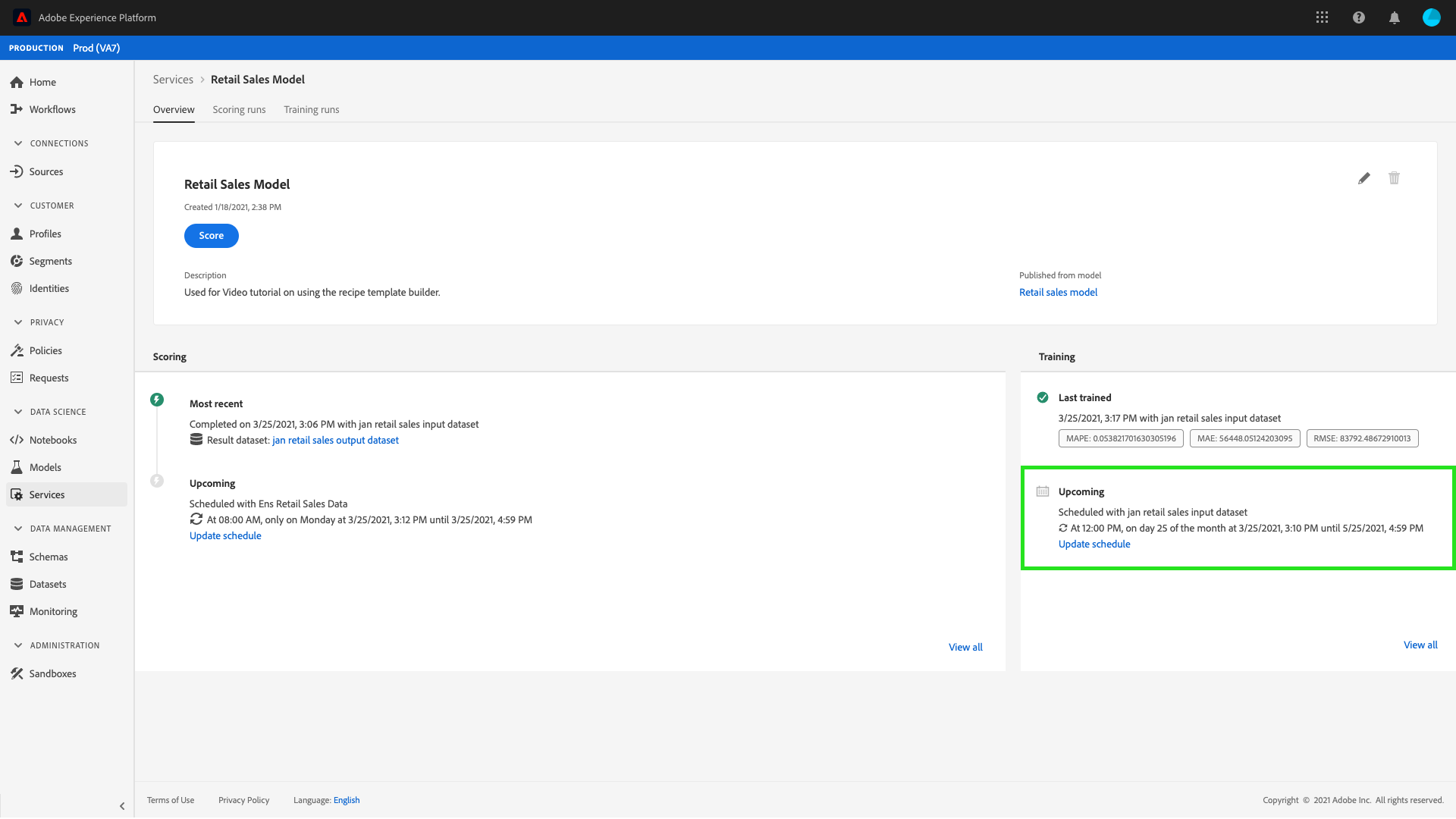Click the user profile avatar
The image size is (1456, 819).
click(1431, 17)
